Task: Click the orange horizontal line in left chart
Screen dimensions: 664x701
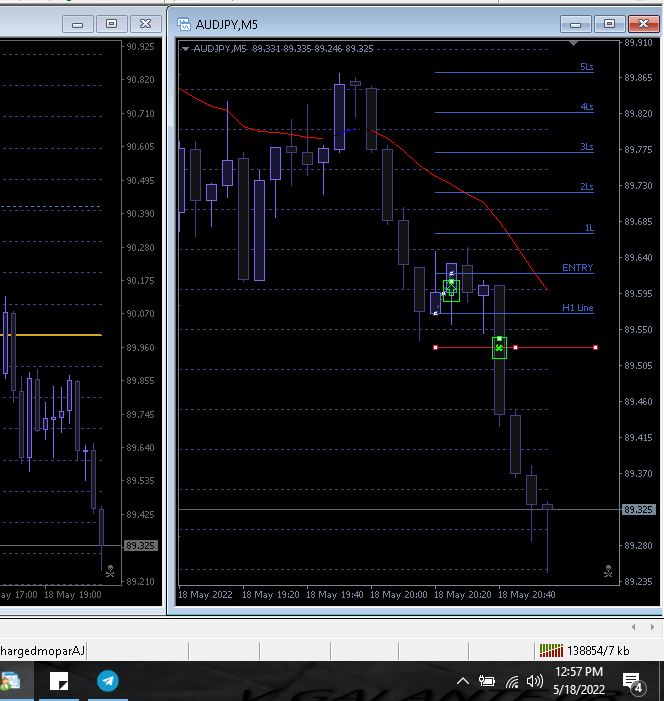Action: pyautogui.click(x=51, y=335)
